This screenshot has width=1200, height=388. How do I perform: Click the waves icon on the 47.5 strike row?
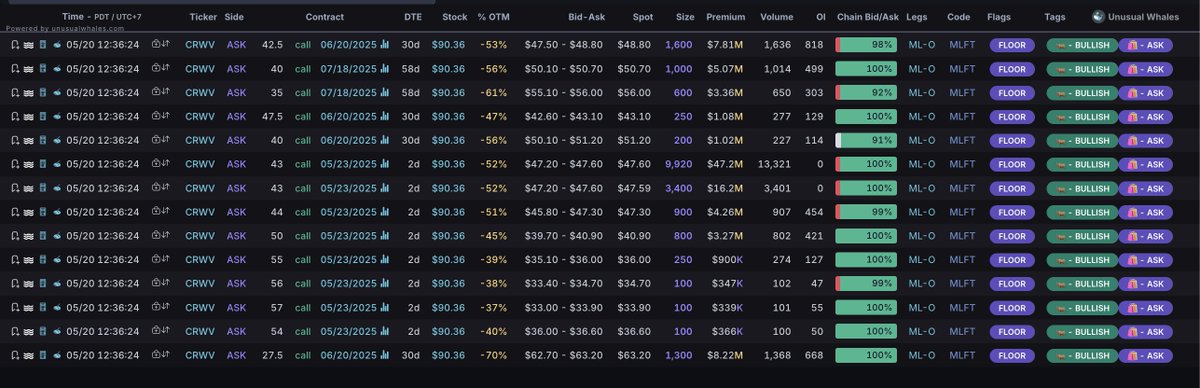pyautogui.click(x=29, y=116)
